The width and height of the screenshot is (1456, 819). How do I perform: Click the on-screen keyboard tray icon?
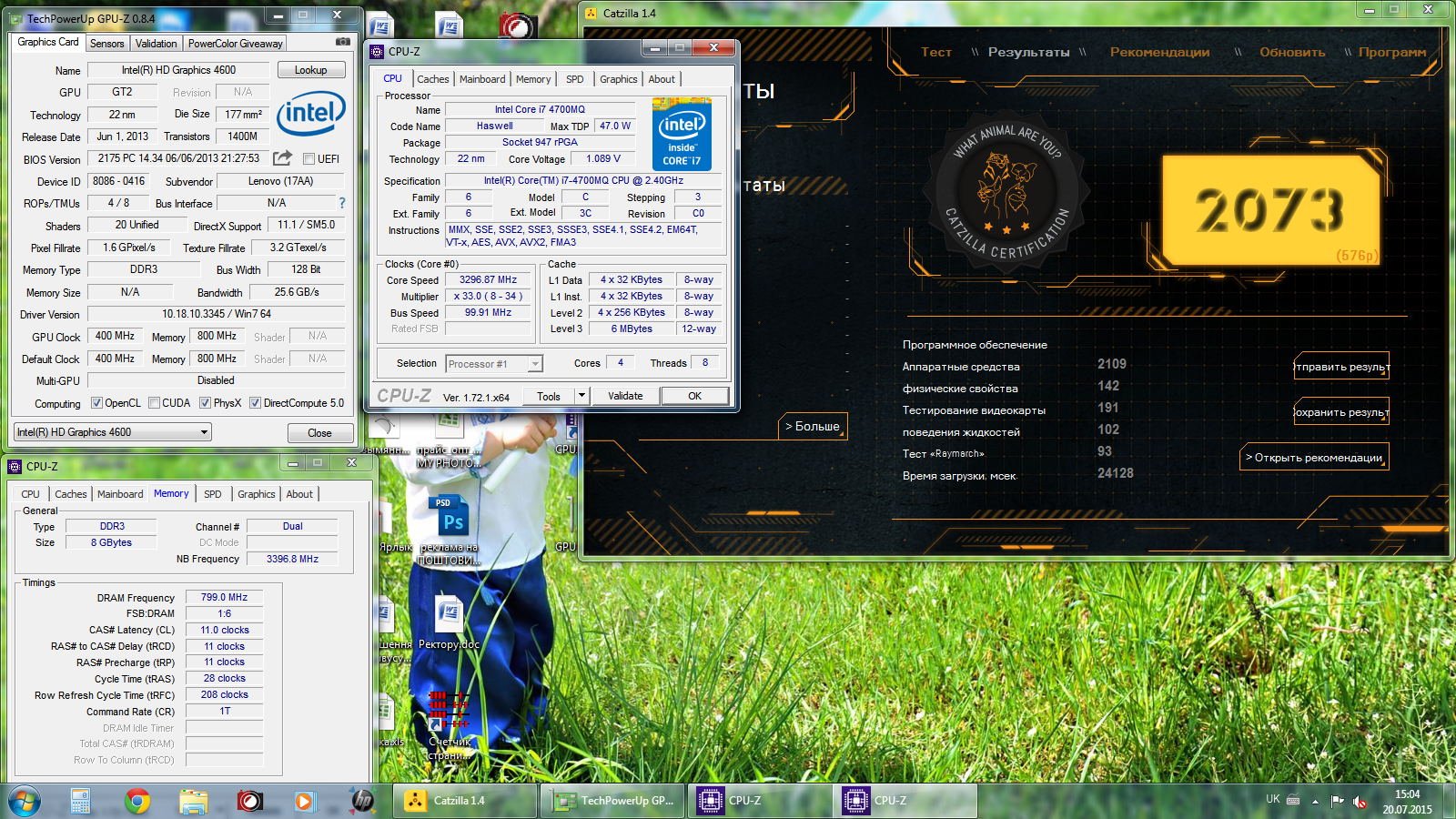[x=1292, y=801]
